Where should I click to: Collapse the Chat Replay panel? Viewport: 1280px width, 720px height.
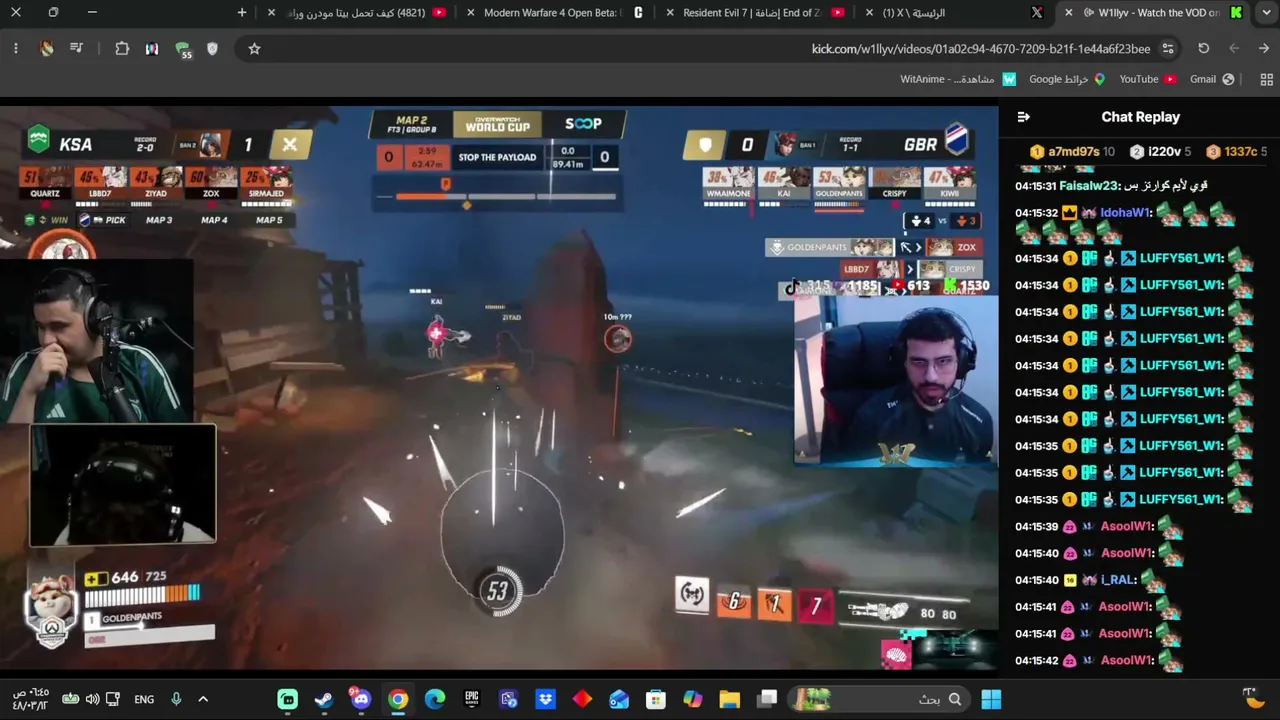click(x=1023, y=117)
